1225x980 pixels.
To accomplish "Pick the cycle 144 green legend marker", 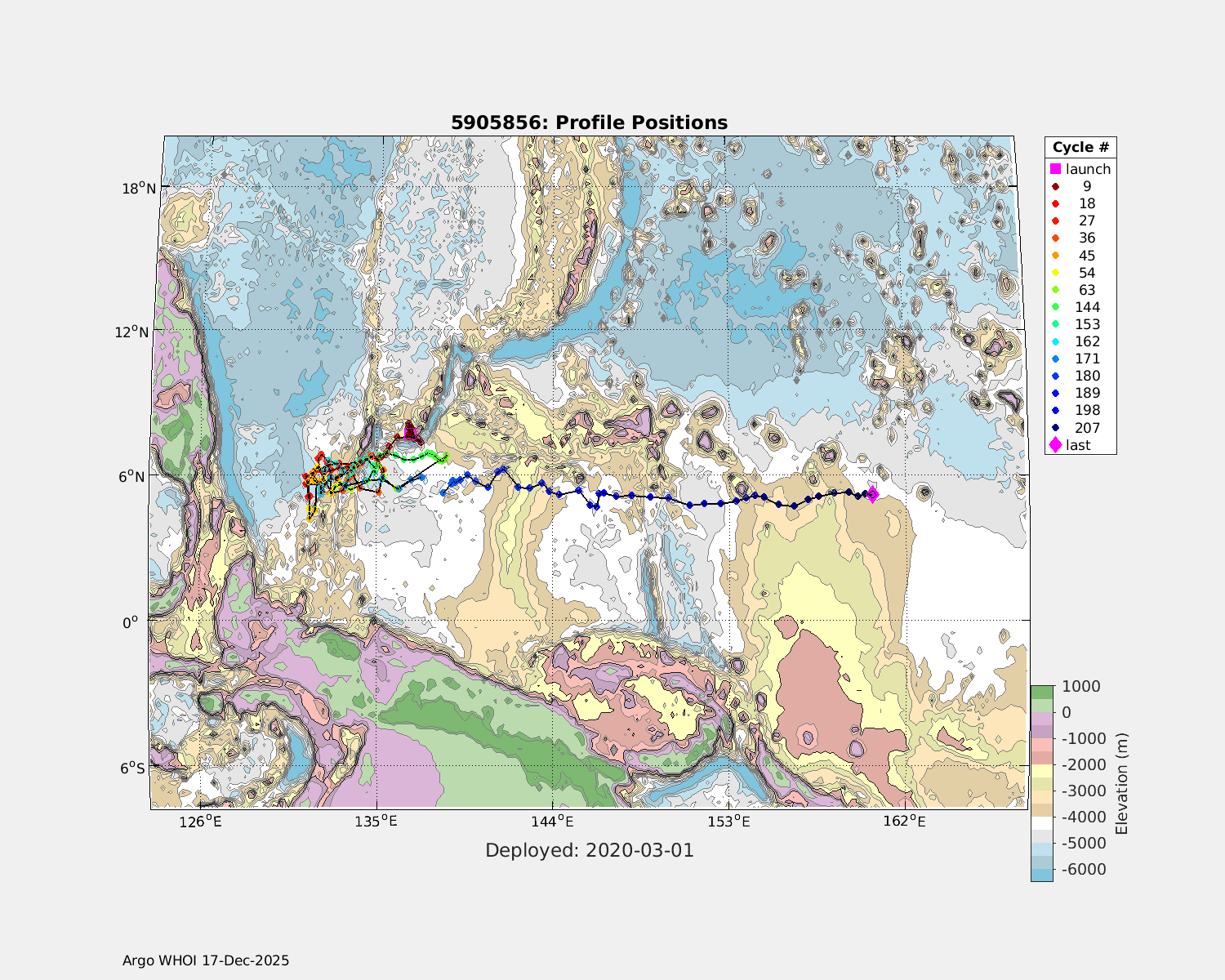I will pyautogui.click(x=1055, y=307).
